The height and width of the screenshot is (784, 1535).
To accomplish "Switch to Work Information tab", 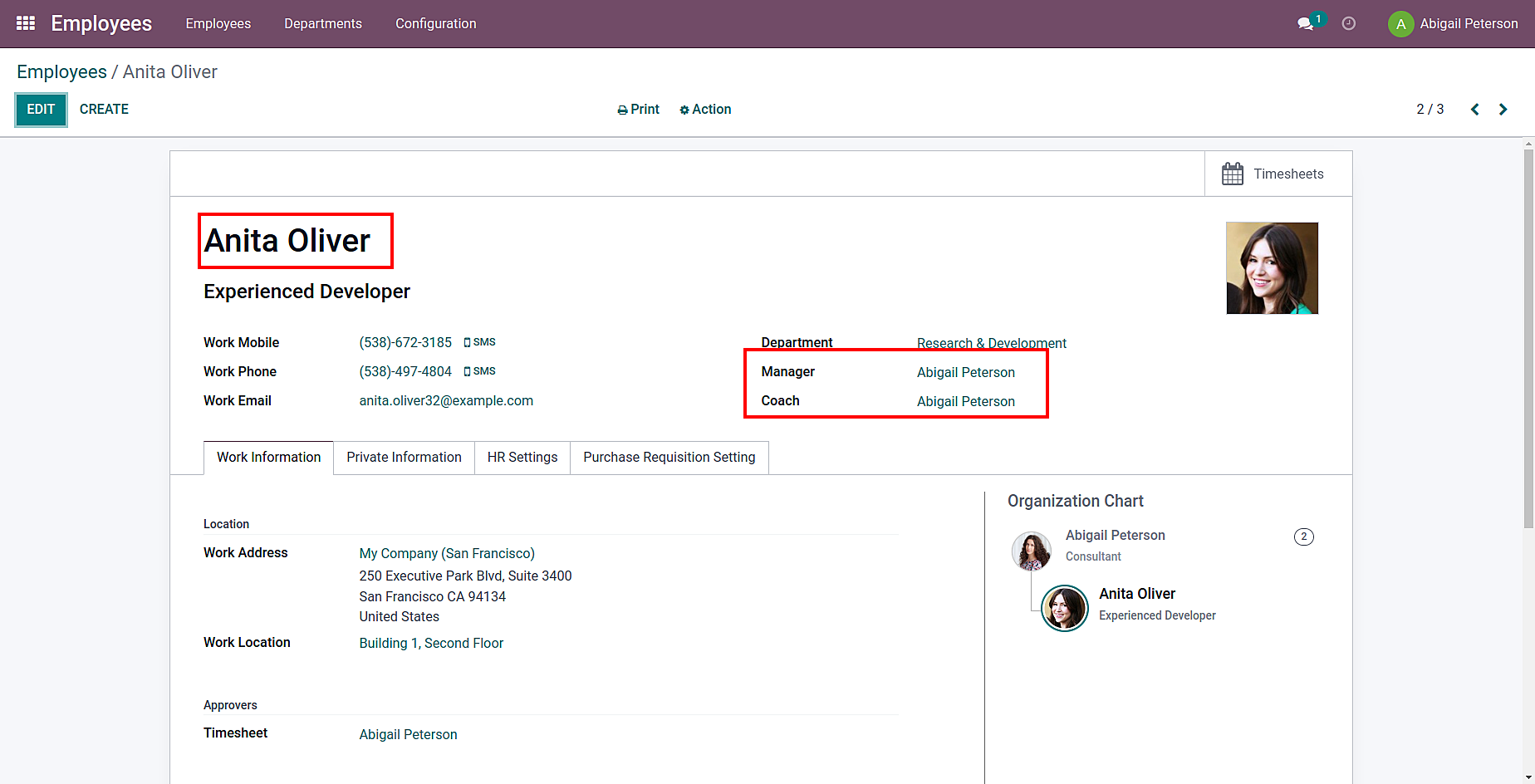I will coord(268,458).
